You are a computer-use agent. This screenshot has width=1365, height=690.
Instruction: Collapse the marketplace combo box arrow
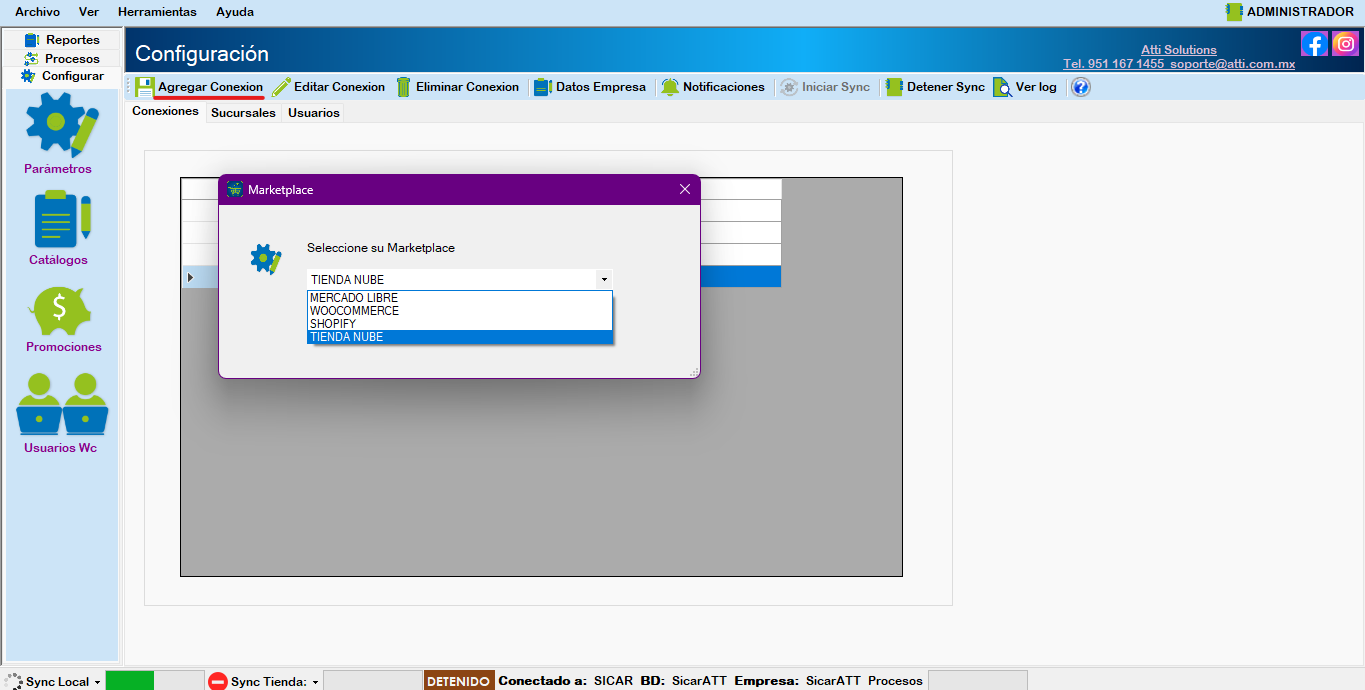pyautogui.click(x=604, y=280)
